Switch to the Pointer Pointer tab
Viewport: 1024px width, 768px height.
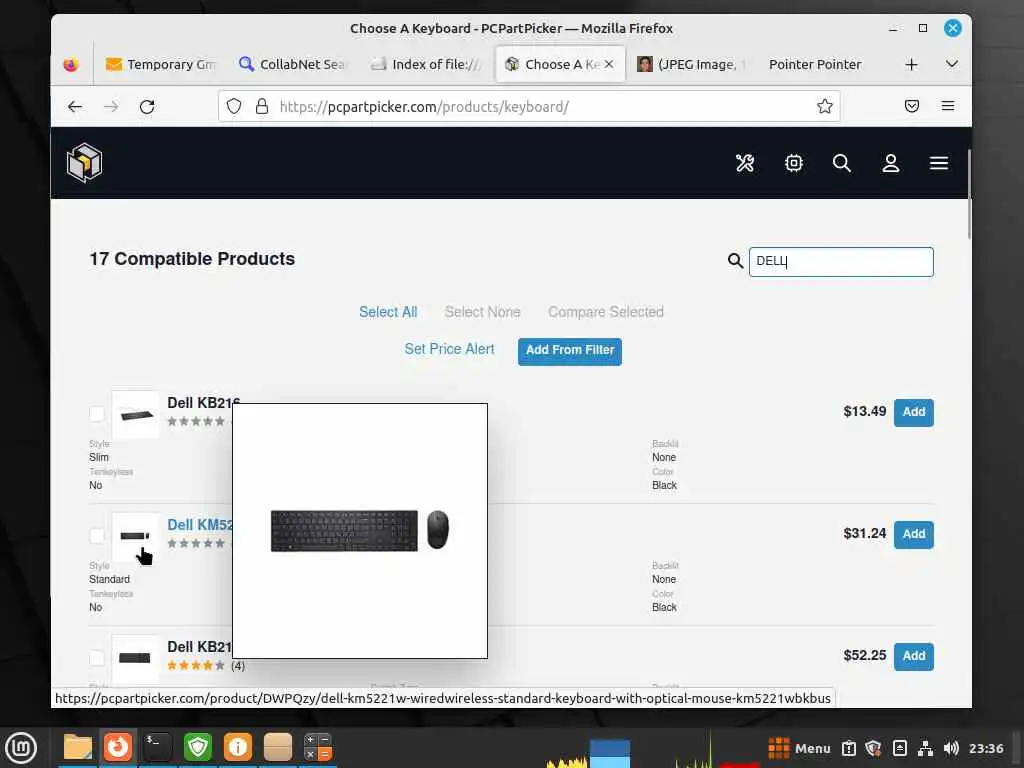814,65
